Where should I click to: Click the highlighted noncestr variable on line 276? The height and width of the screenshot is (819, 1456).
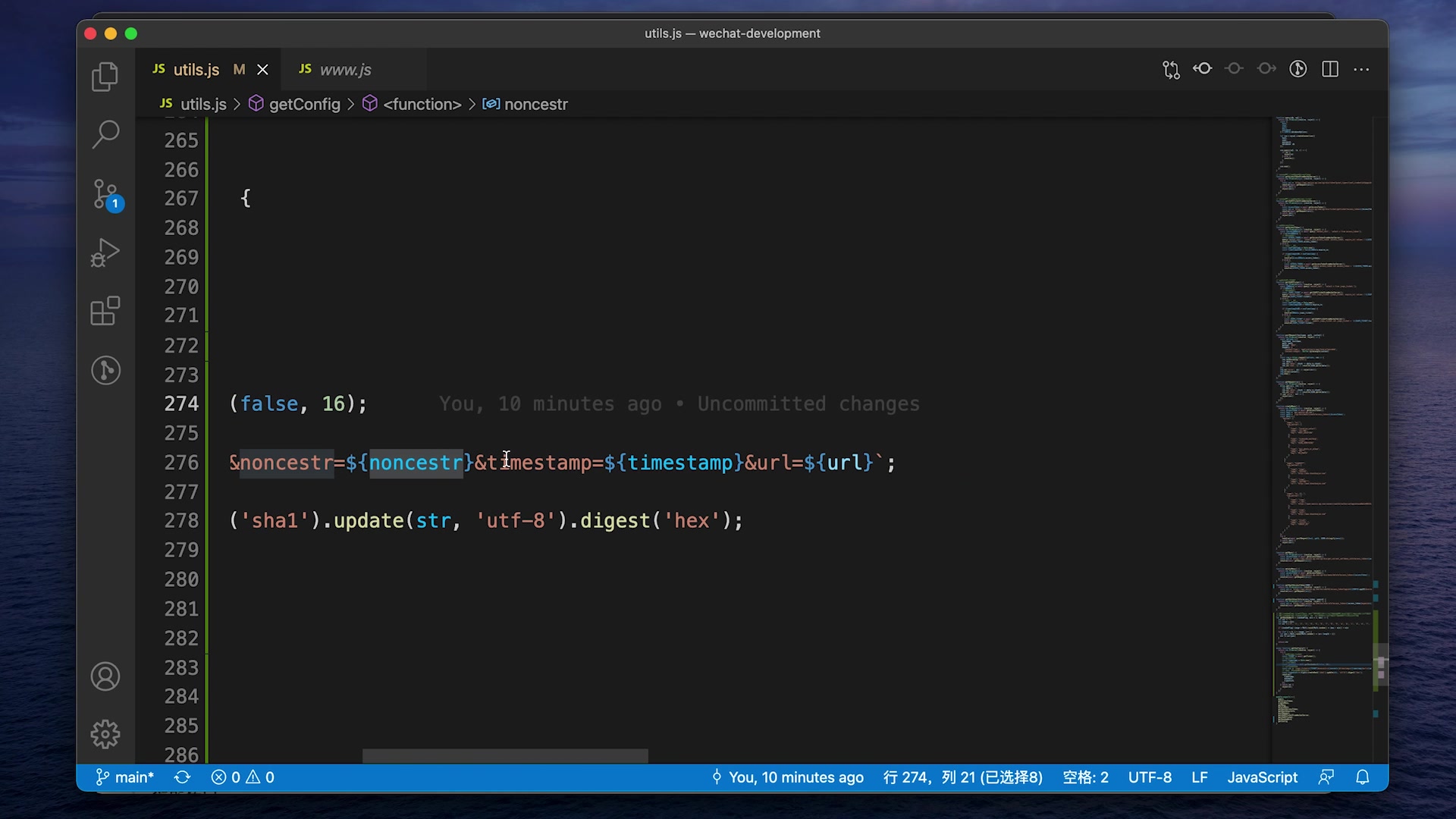tap(416, 463)
